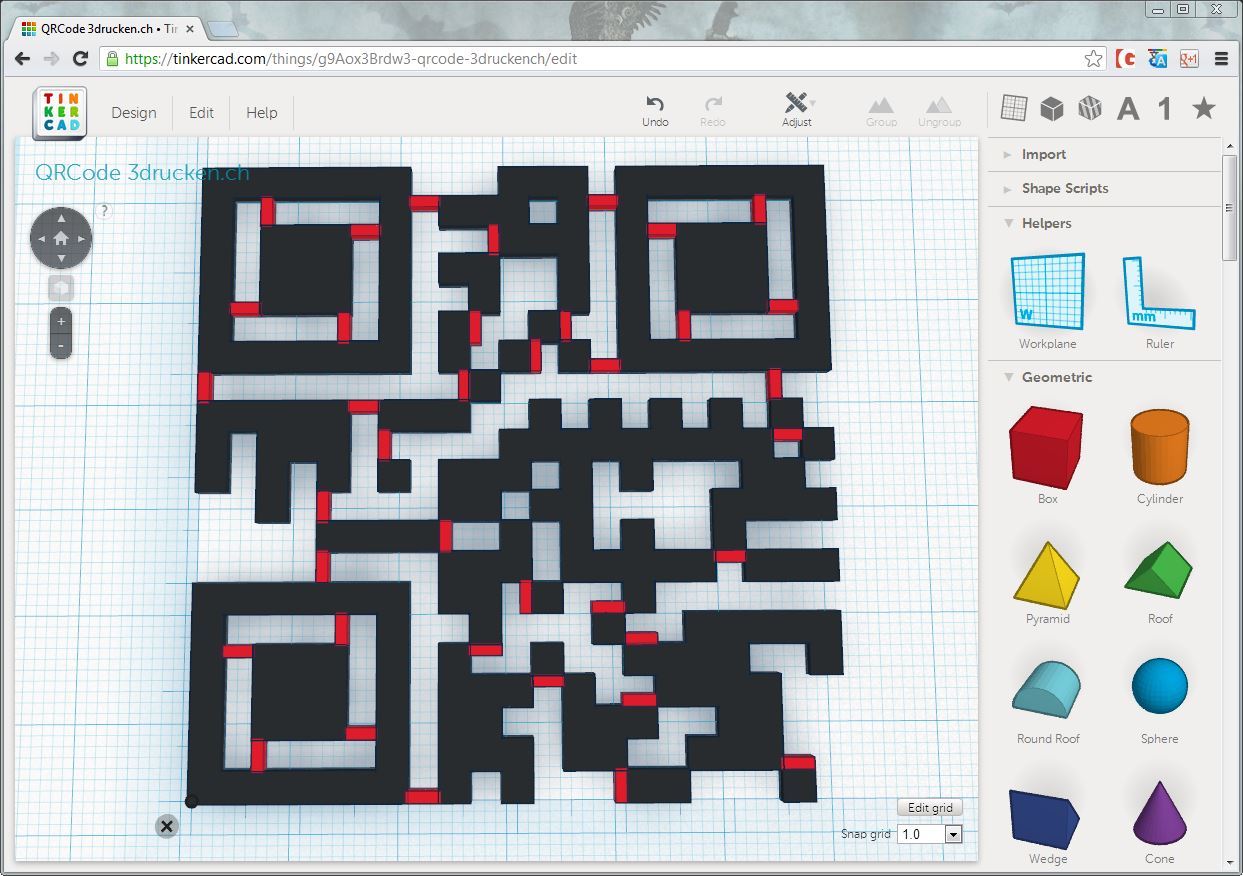Click the Redo button
1243x876 pixels.
click(713, 111)
